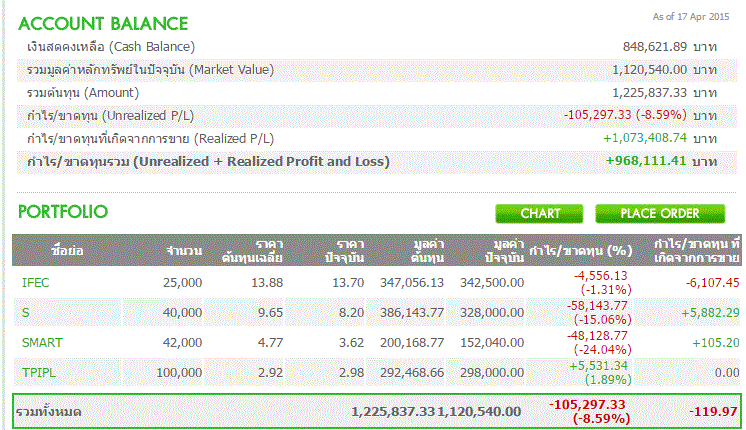This screenshot has height=430, width=746.
Task: Open the SMART stock symbol link
Action: click(x=42, y=343)
